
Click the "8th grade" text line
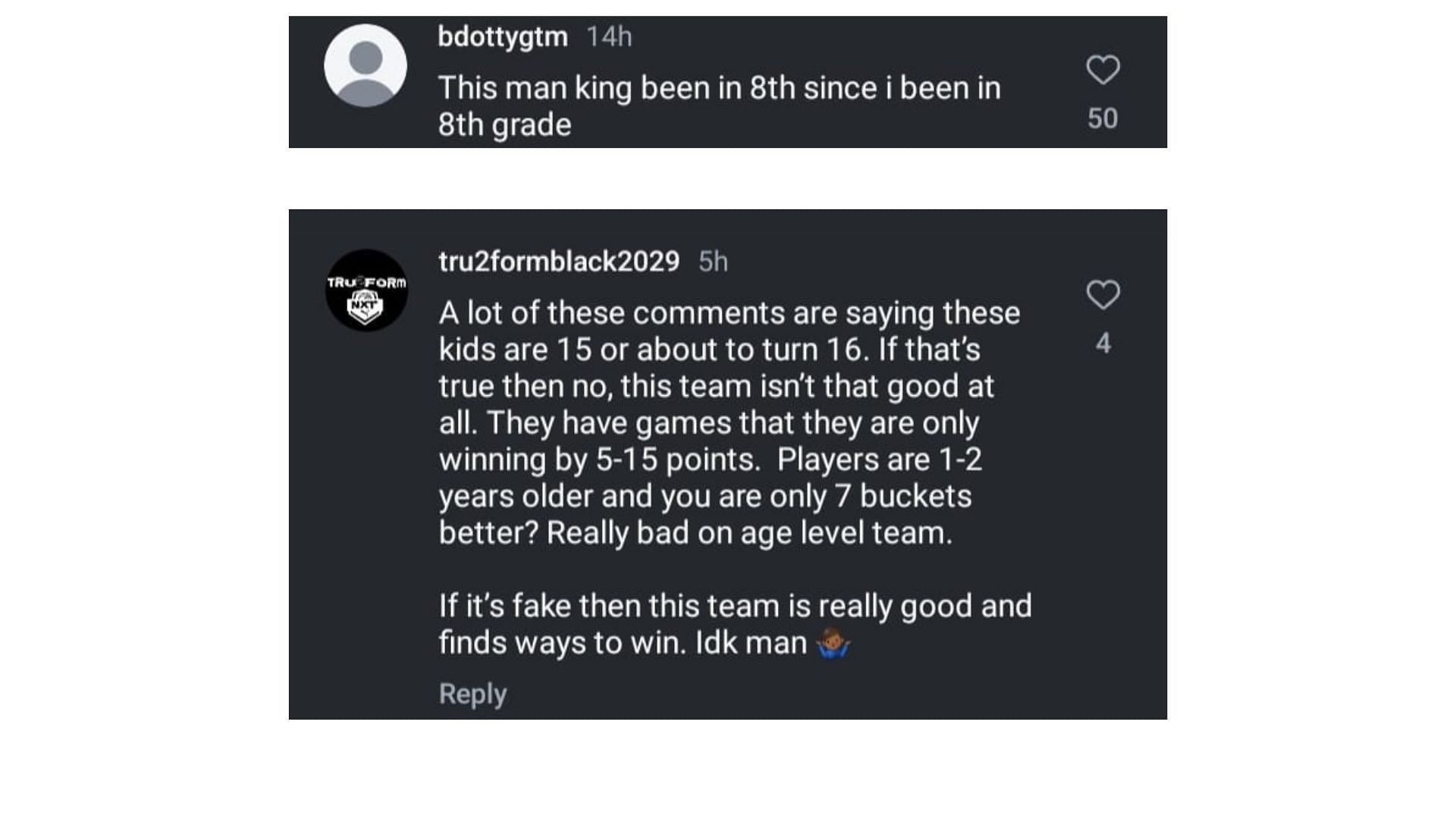click(x=504, y=125)
